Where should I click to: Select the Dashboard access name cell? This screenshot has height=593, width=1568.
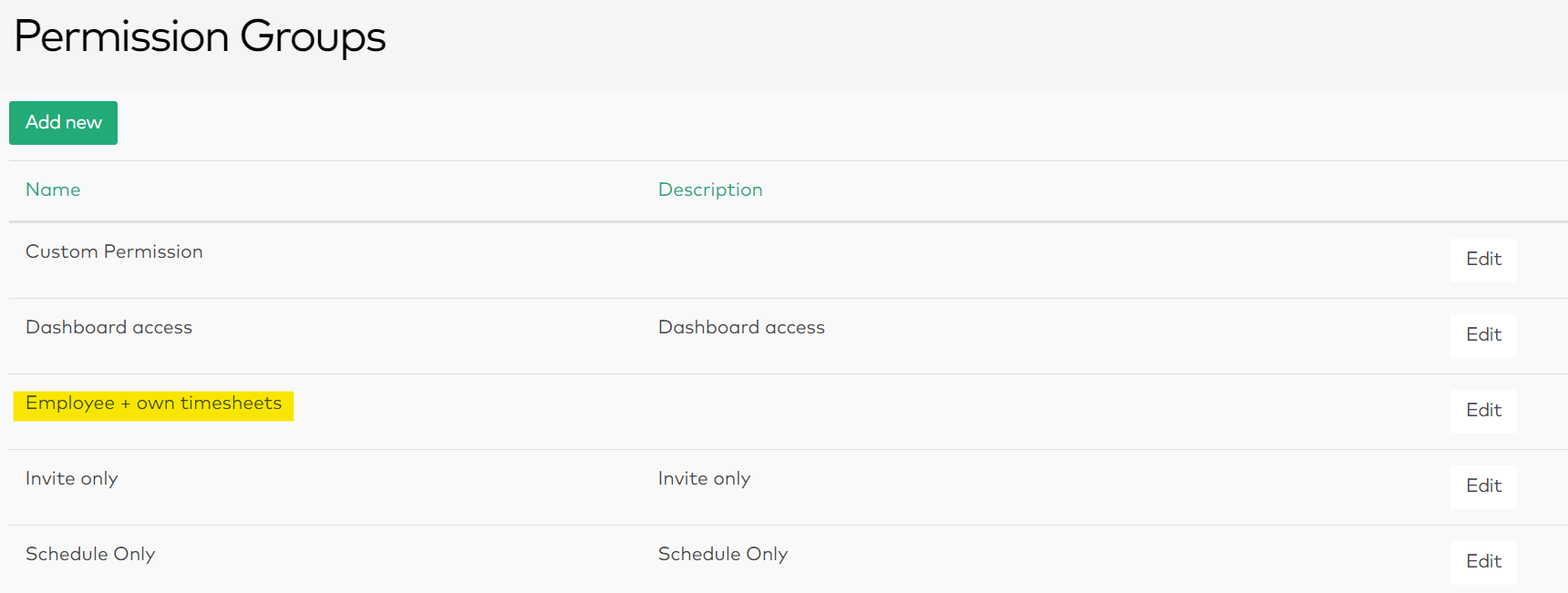108,327
